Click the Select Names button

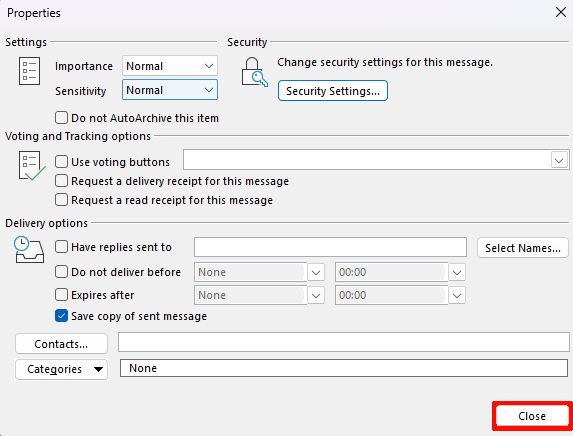[x=523, y=248]
